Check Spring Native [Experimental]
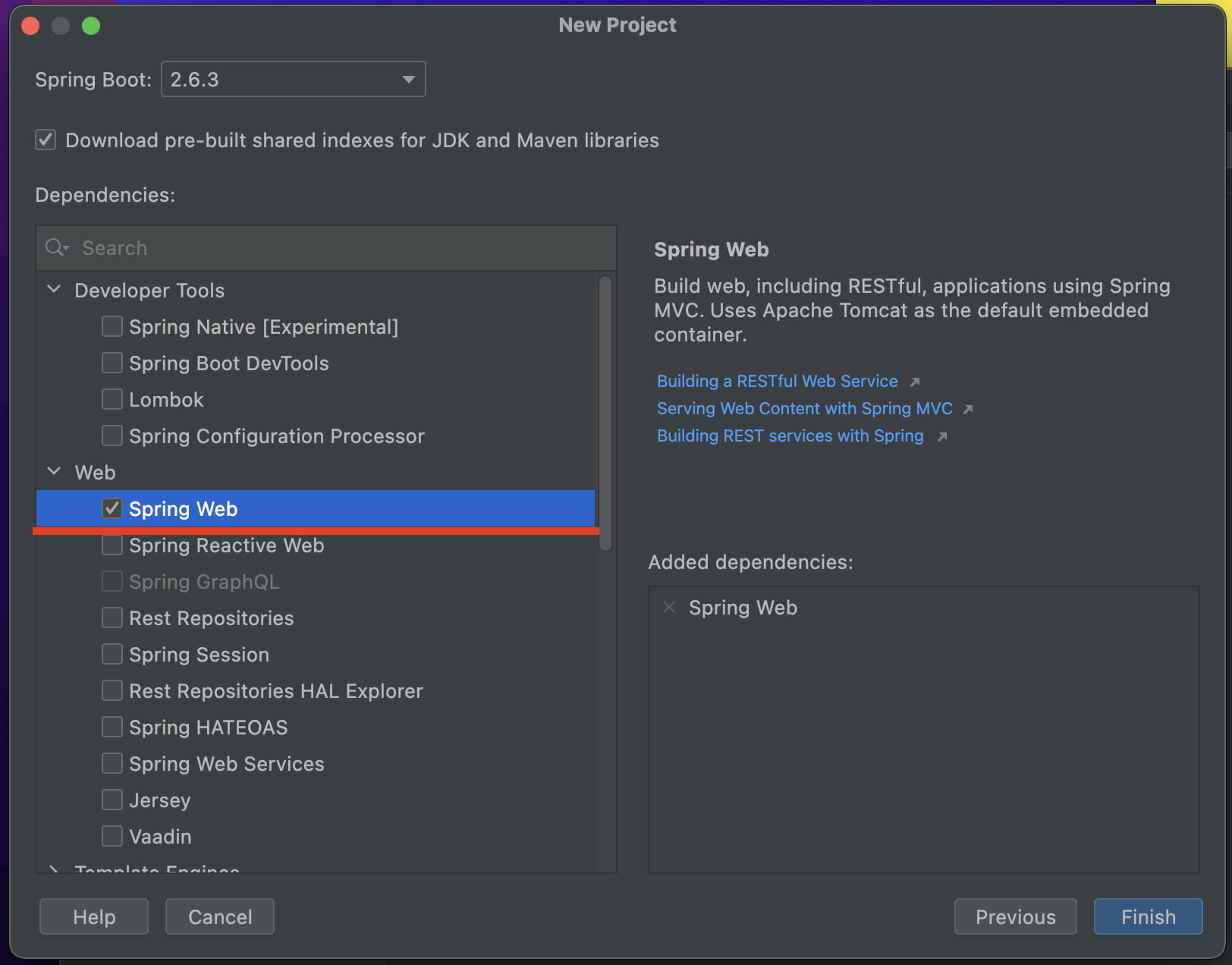This screenshot has height=965, width=1232. pos(112,326)
